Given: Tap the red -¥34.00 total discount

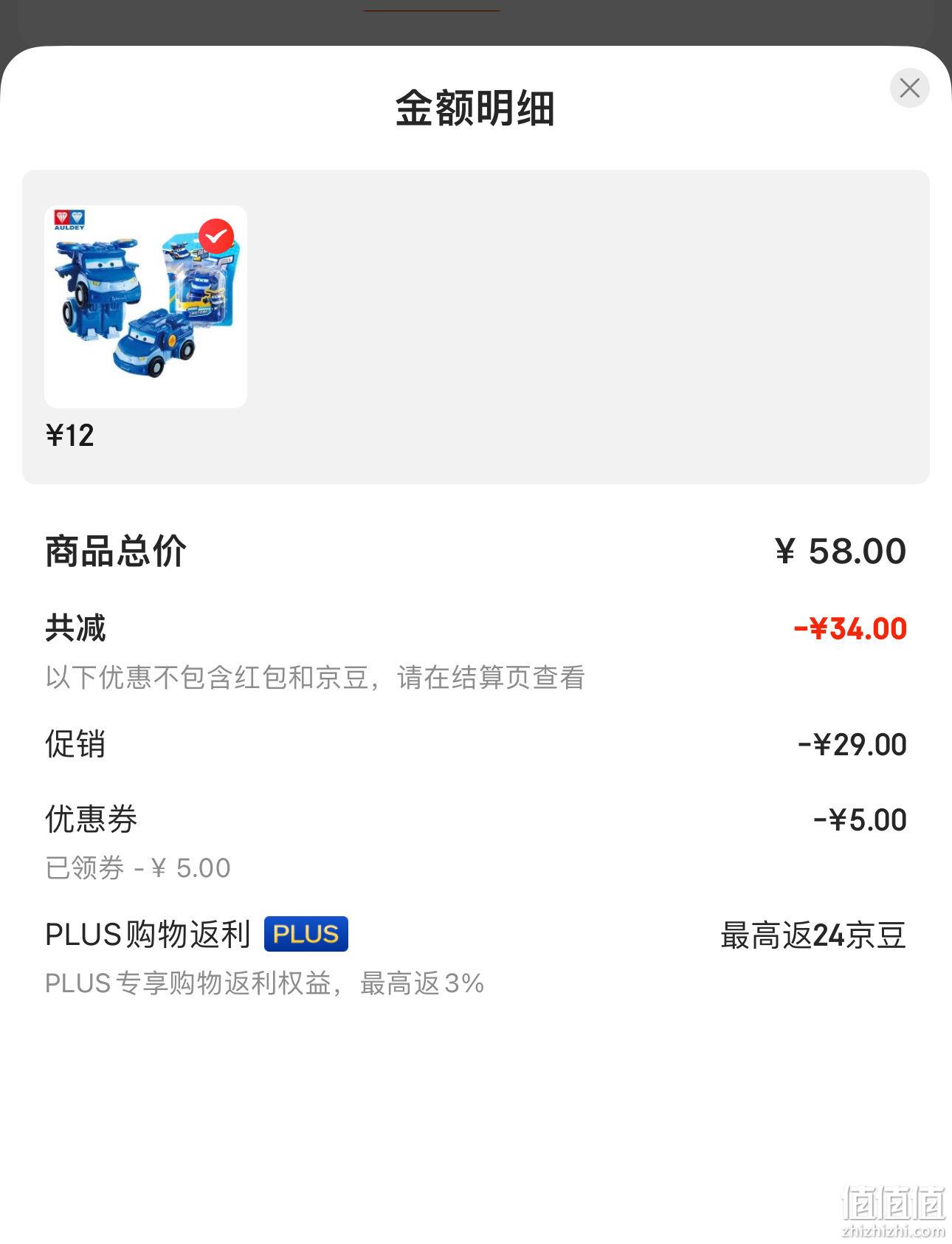Looking at the screenshot, I should (850, 629).
